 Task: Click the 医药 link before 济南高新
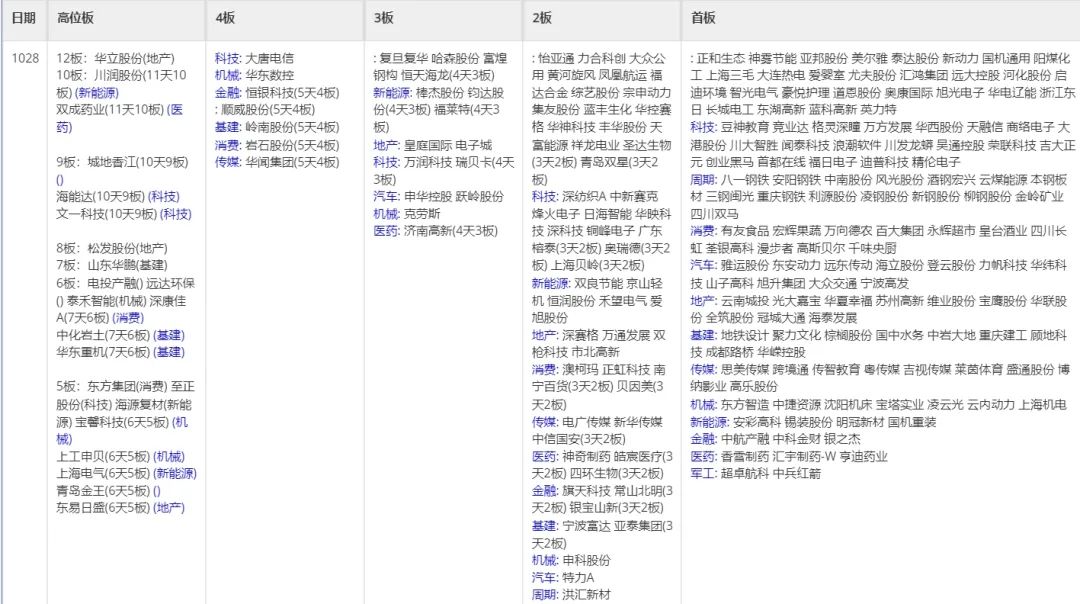click(x=386, y=231)
